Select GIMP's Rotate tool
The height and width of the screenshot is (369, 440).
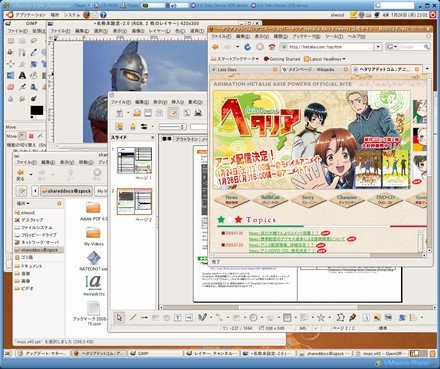coord(33,64)
